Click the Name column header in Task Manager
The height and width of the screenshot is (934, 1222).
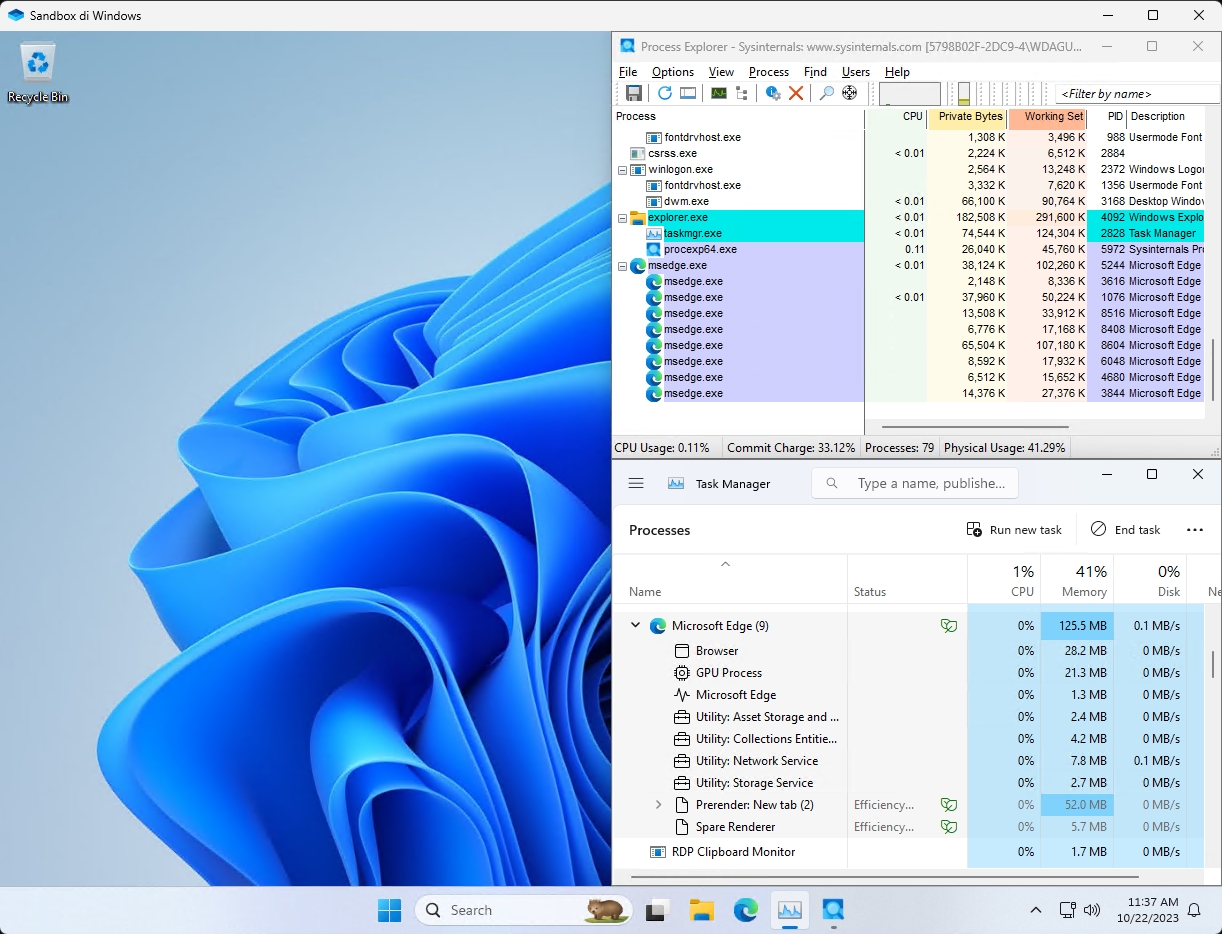point(730,580)
